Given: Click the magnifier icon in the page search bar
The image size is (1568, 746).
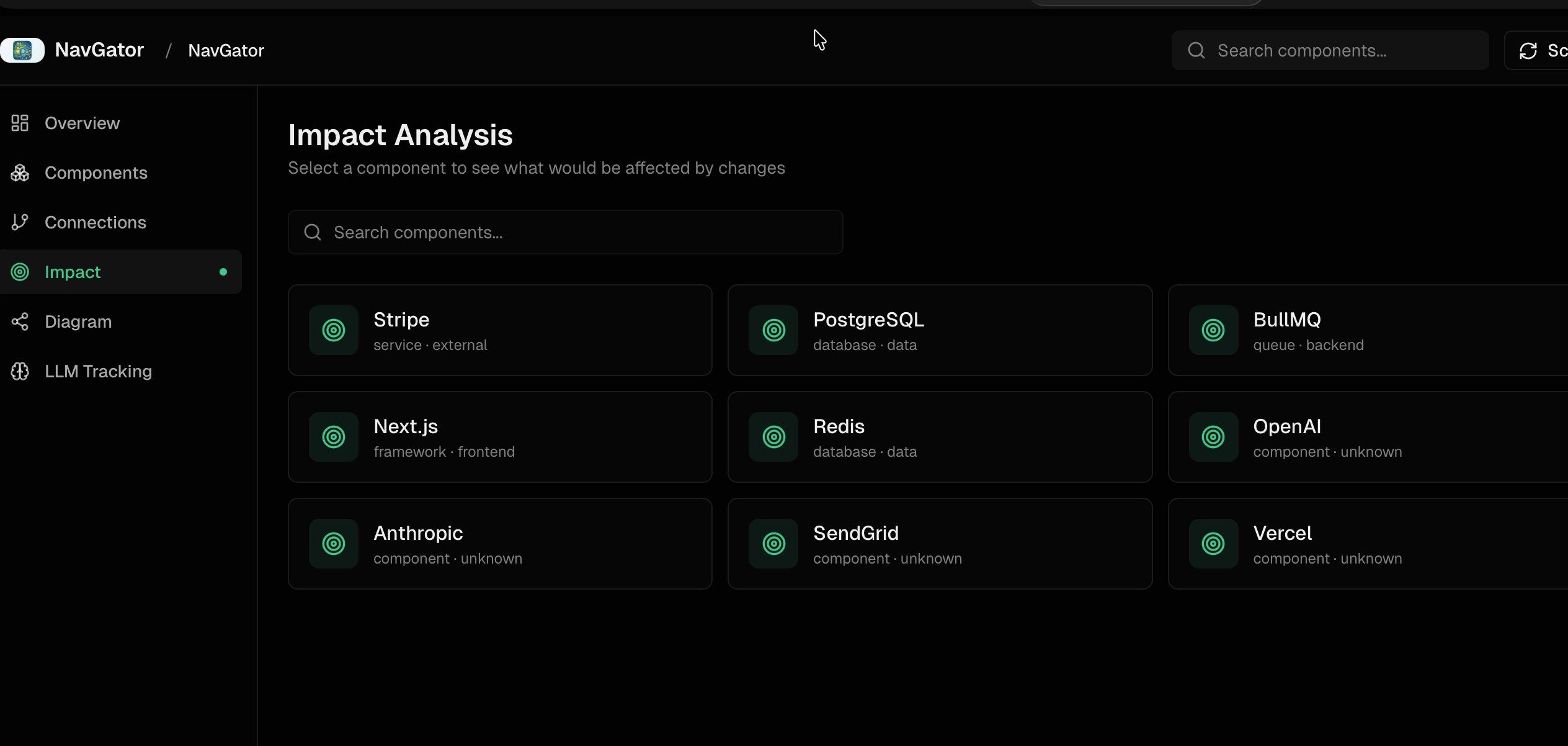Looking at the screenshot, I should 312,231.
